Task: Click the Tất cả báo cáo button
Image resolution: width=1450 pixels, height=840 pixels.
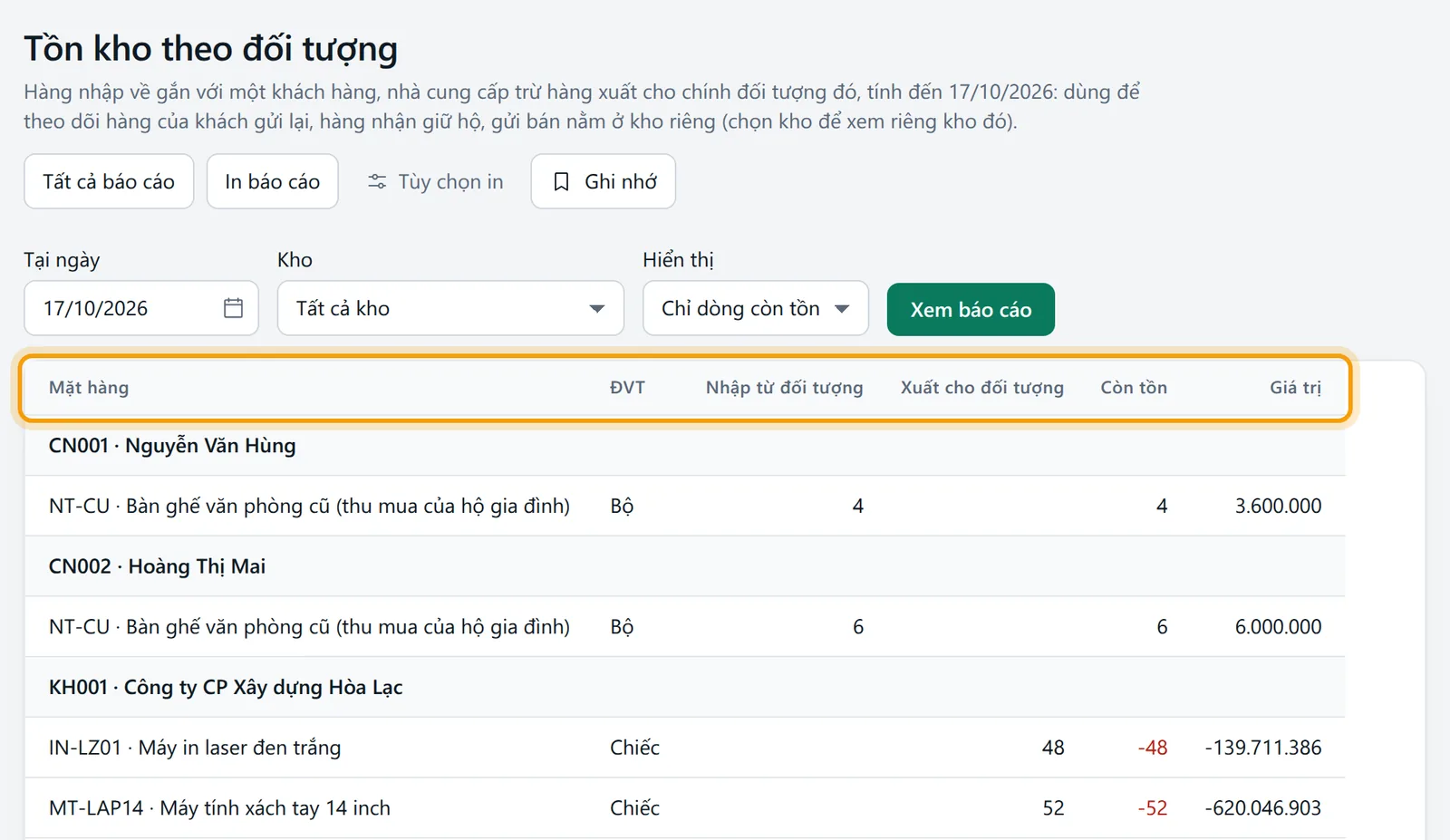Action: coord(109,181)
